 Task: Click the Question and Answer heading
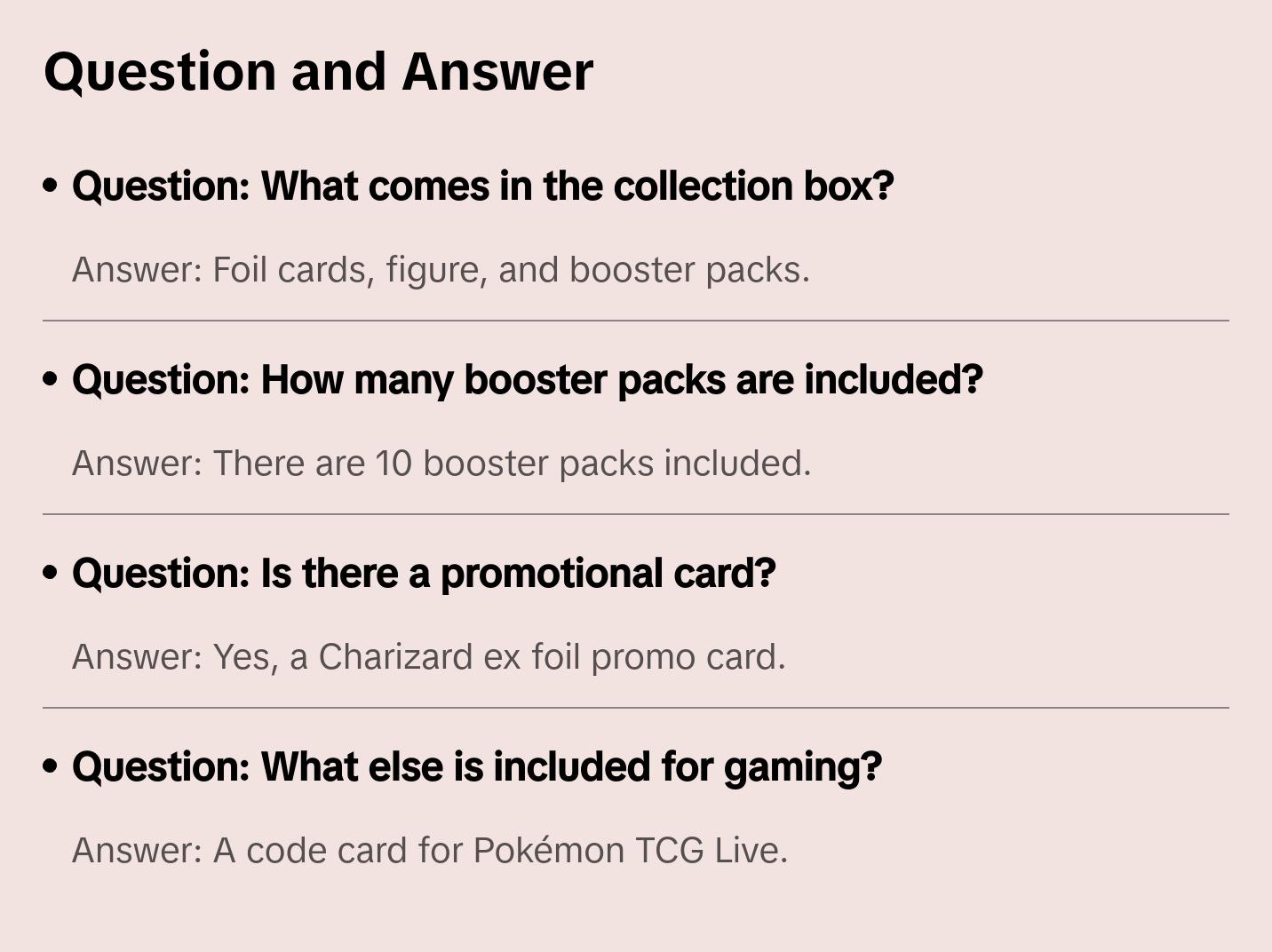pos(319,72)
